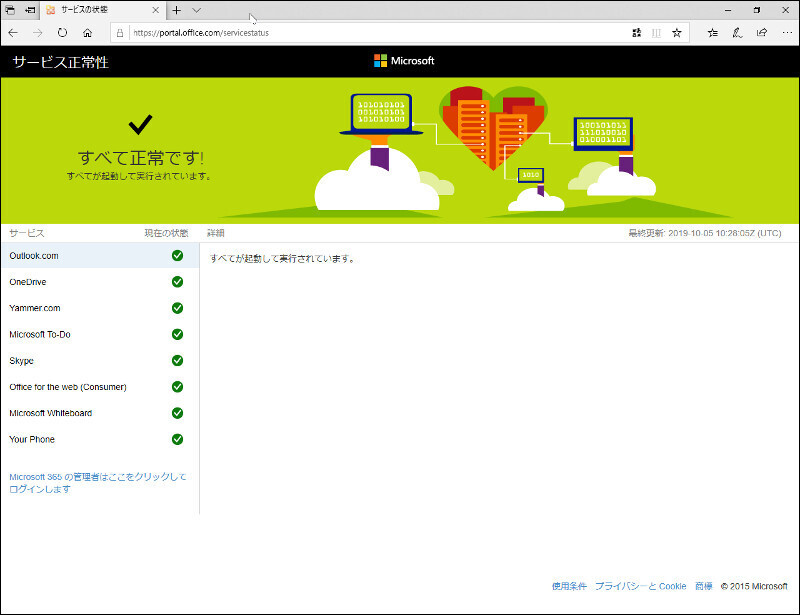Image resolution: width=800 pixels, height=615 pixels.
Task: Click Office for the web status checkmark
Action: pyautogui.click(x=178, y=387)
